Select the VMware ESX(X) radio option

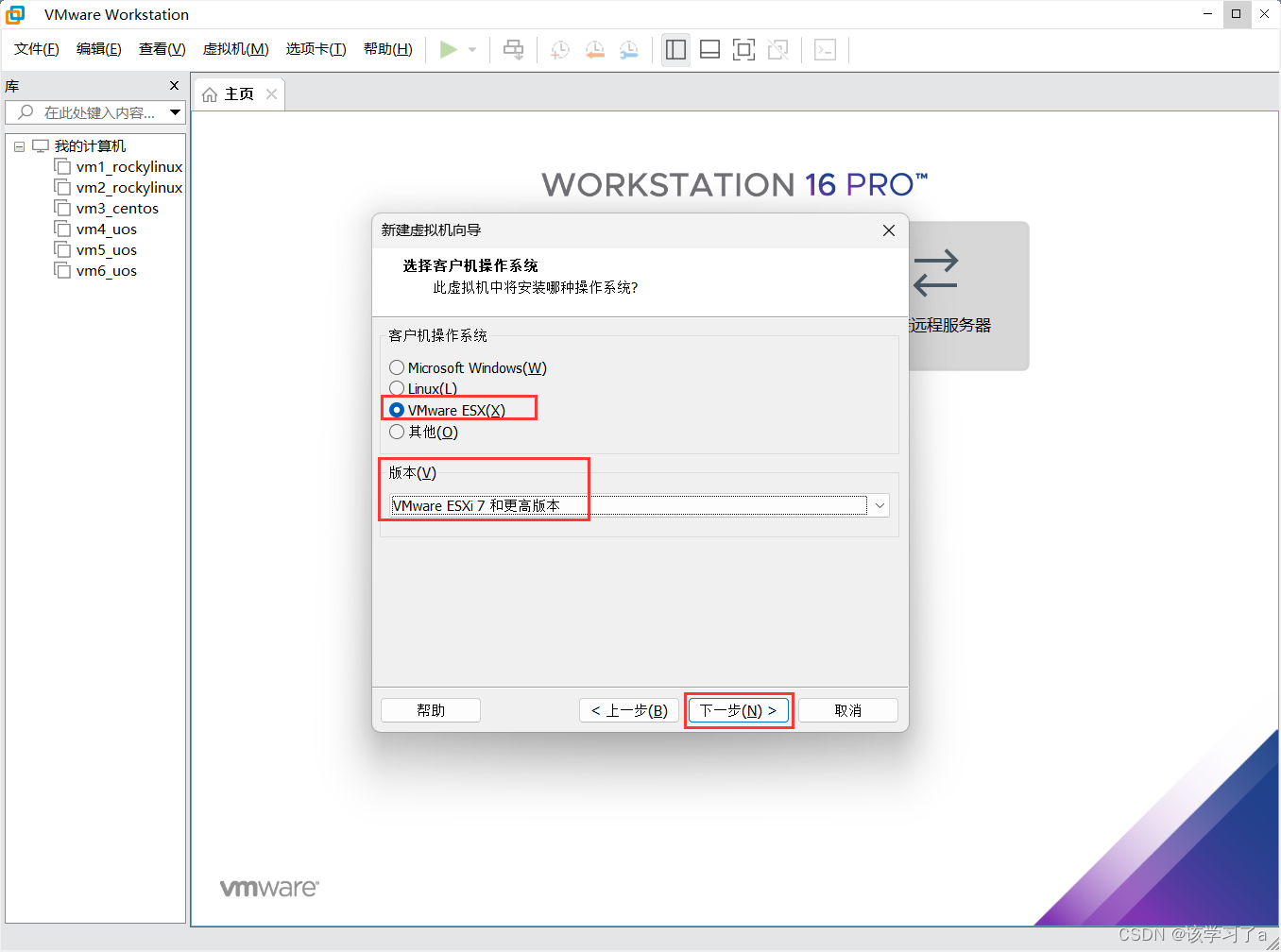[x=447, y=410]
